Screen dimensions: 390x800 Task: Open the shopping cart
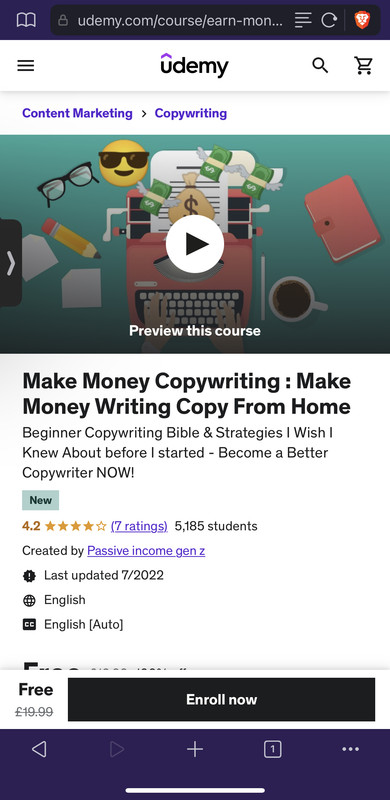(363, 65)
